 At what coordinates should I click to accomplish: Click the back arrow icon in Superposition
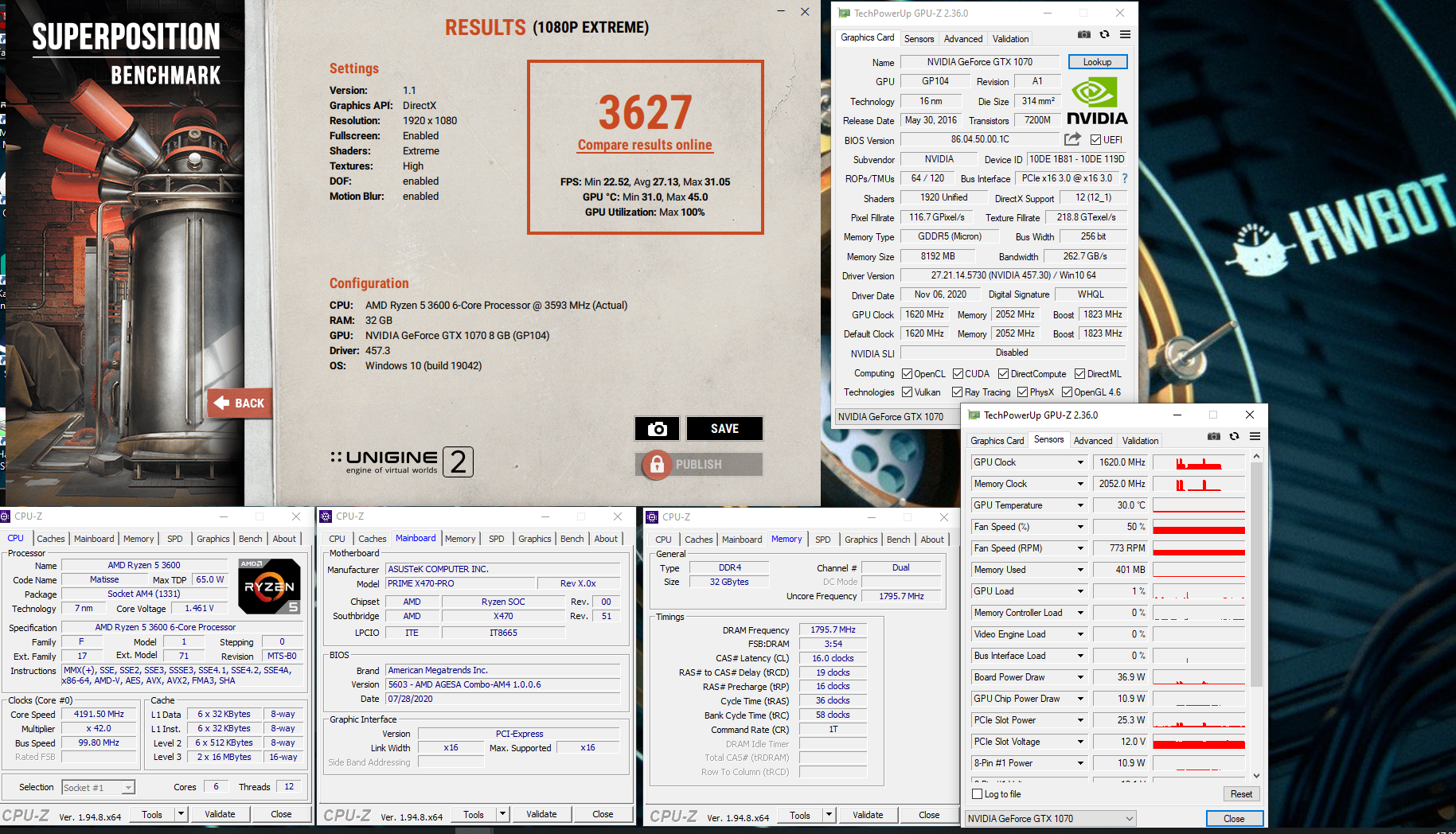point(221,403)
